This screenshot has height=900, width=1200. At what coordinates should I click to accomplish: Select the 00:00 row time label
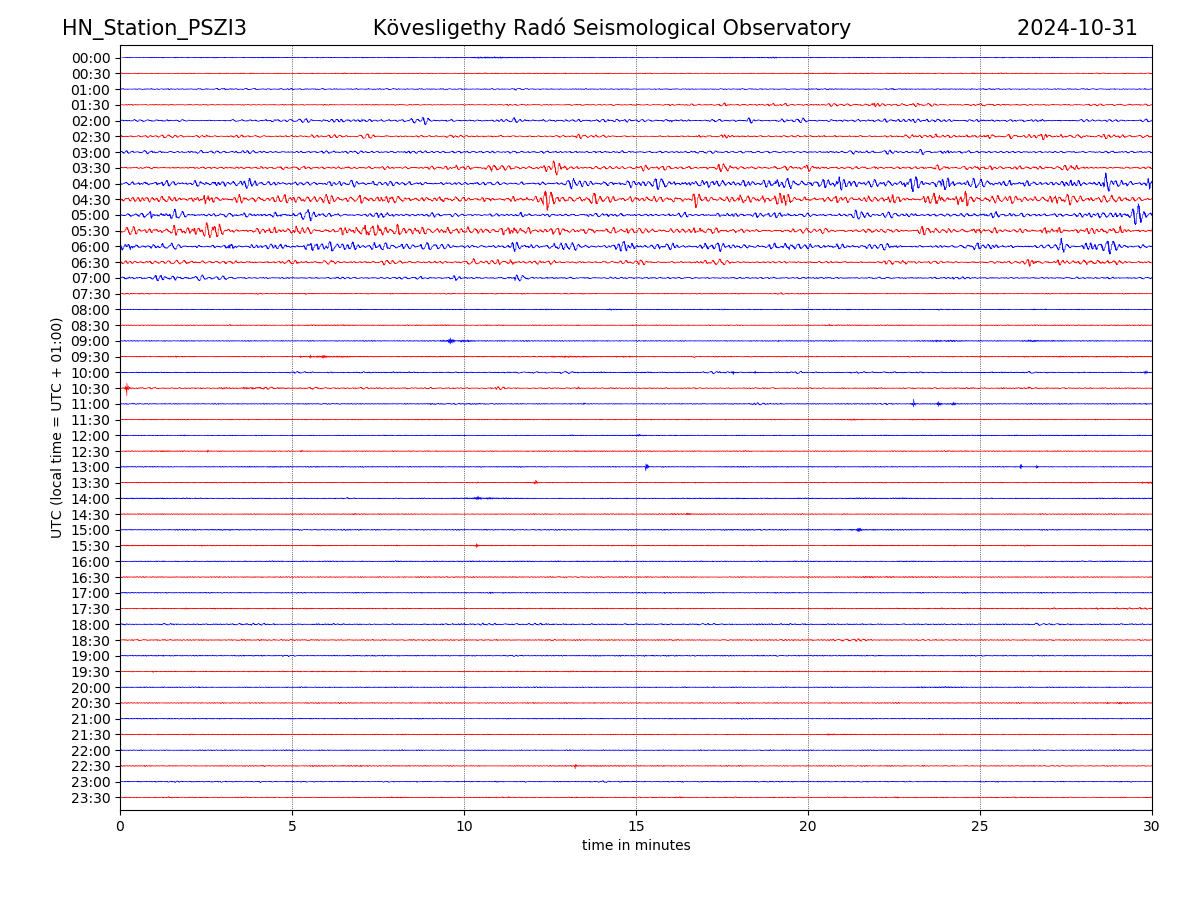[x=91, y=58]
